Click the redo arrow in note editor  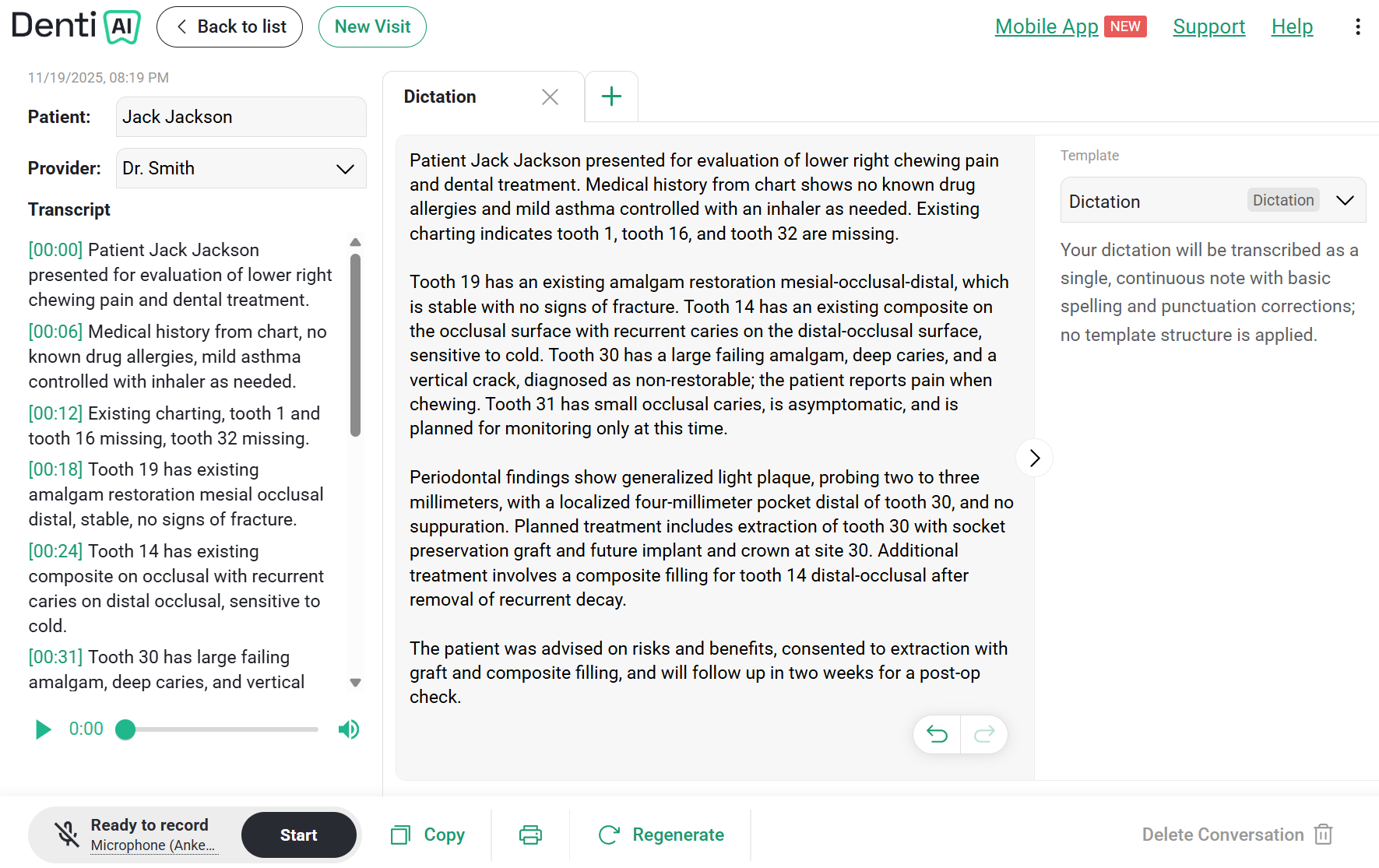984,734
